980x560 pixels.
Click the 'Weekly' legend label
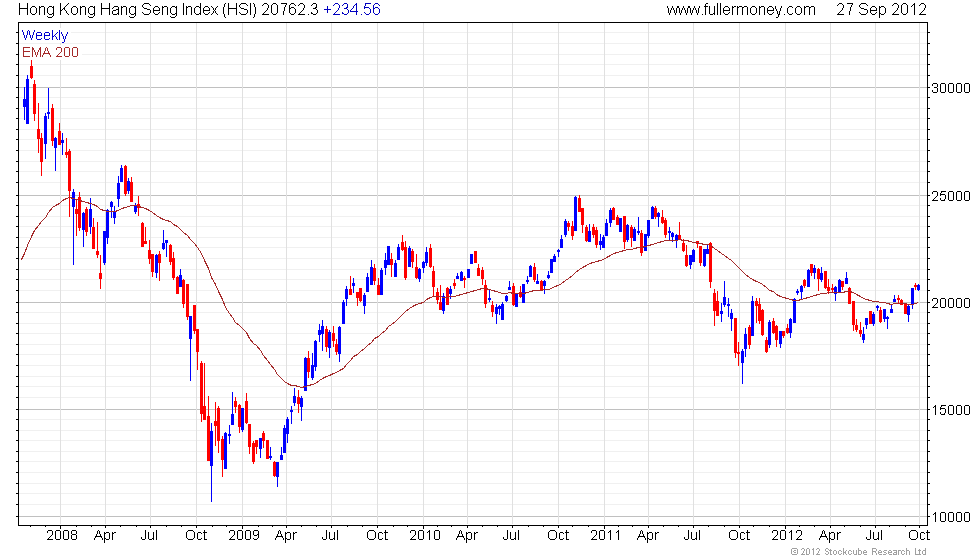click(x=44, y=36)
